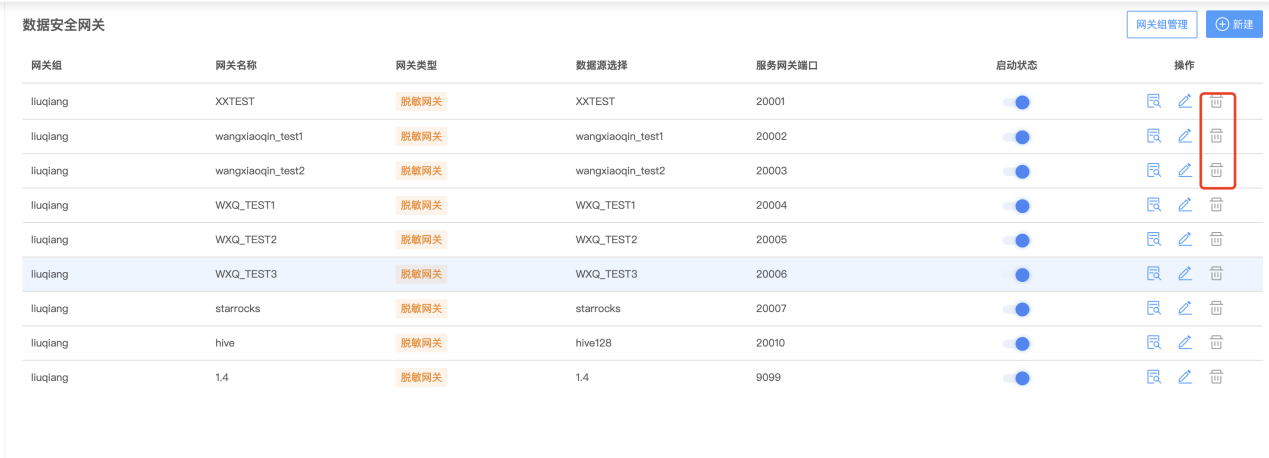Edit the wangxiaoqin_test1 gateway
Image resolution: width=1269 pixels, height=458 pixels.
point(1184,136)
